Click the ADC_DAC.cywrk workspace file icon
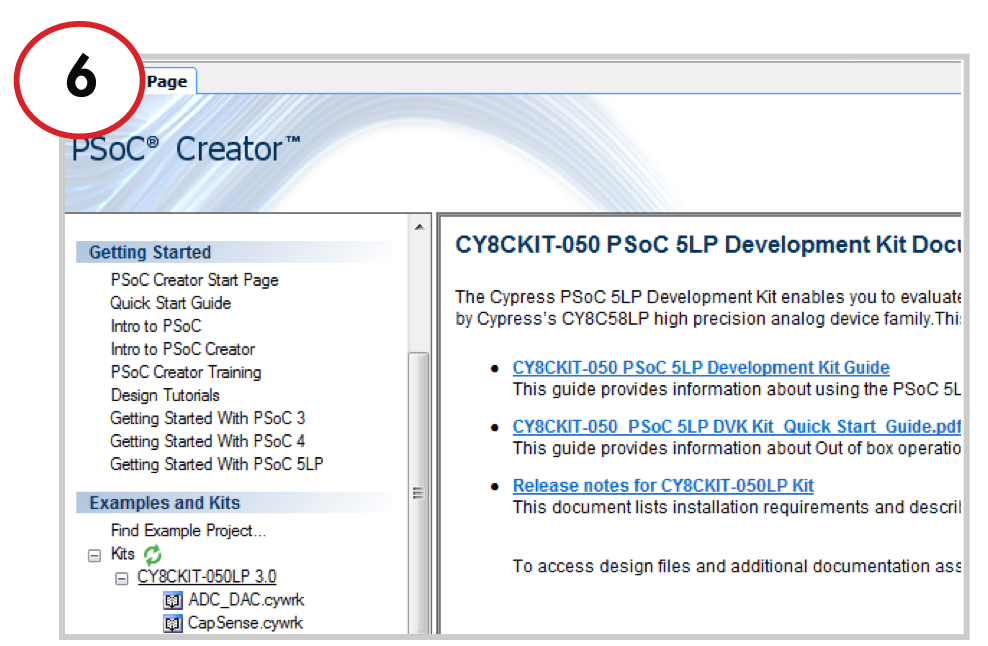This screenshot has width=988, height=646. coord(173,601)
